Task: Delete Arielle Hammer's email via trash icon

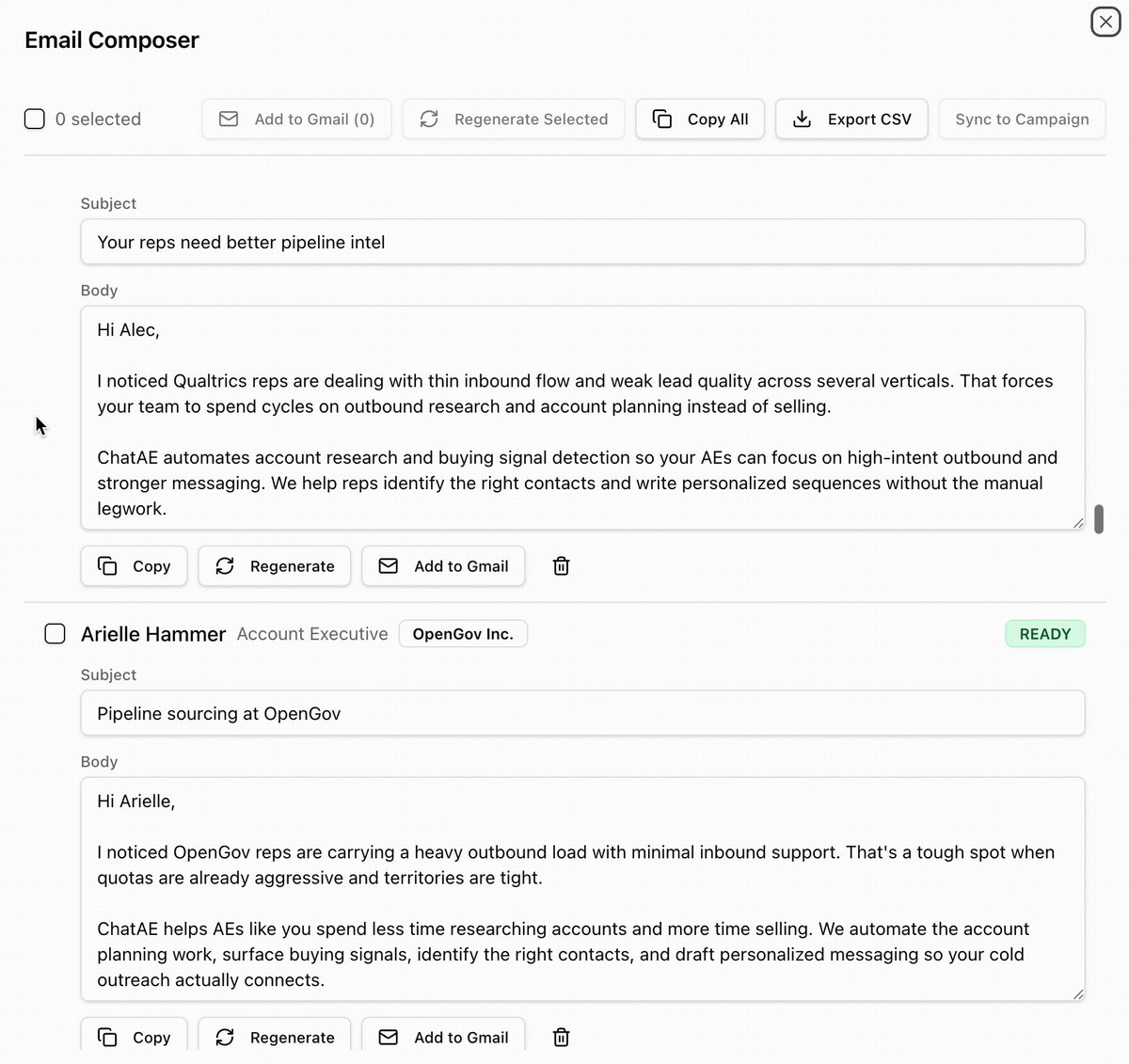Action: tap(562, 1038)
